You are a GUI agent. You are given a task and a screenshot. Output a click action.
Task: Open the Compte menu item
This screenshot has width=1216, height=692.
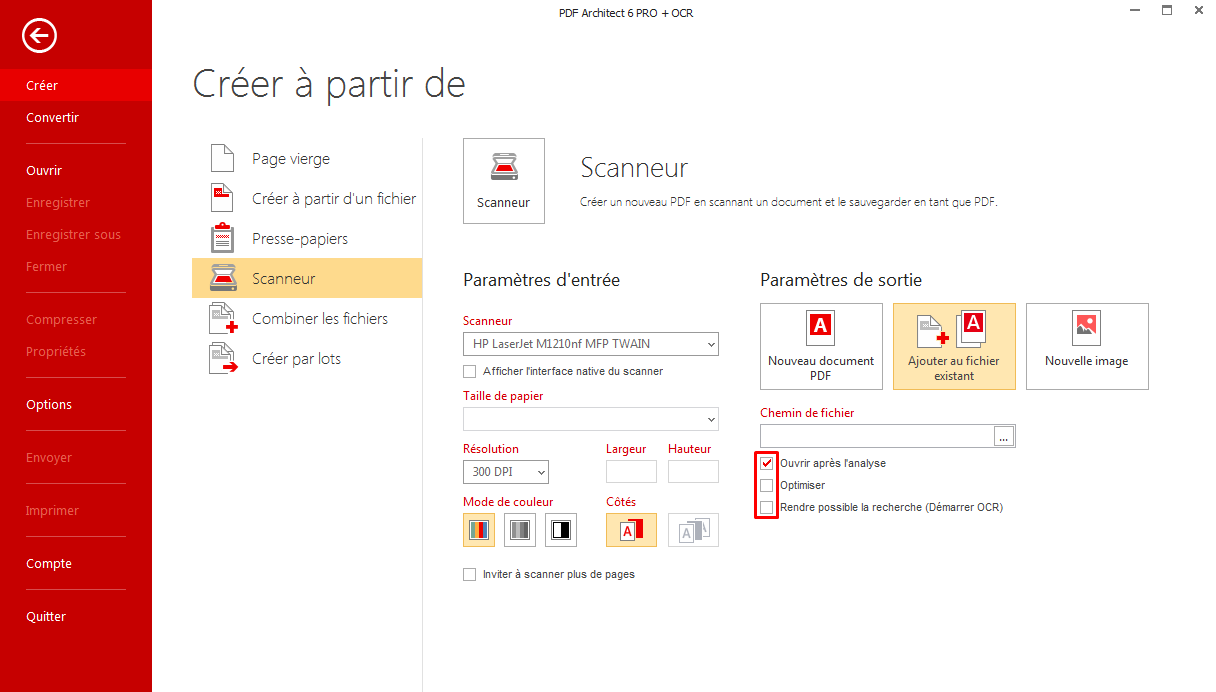[76, 563]
